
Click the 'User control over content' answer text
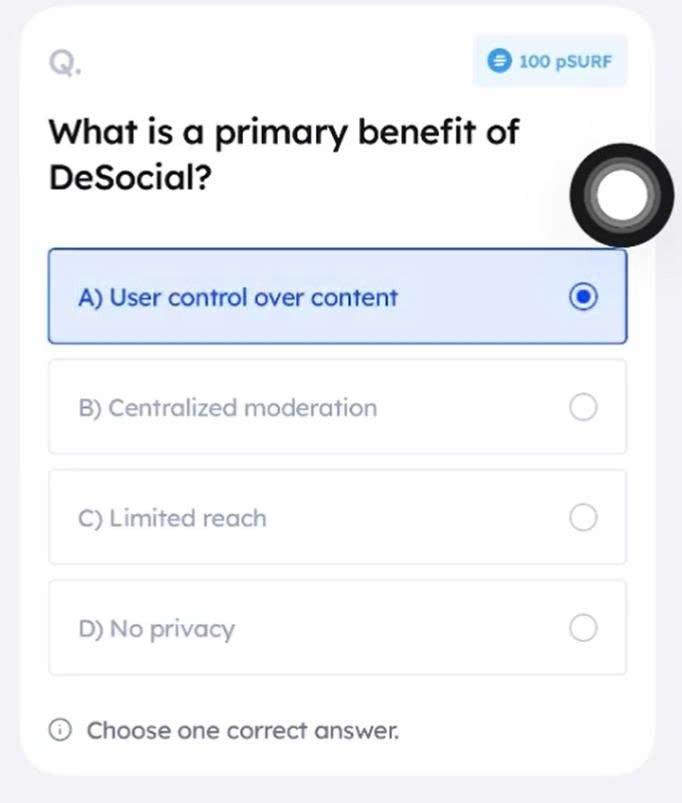pyautogui.click(x=253, y=297)
